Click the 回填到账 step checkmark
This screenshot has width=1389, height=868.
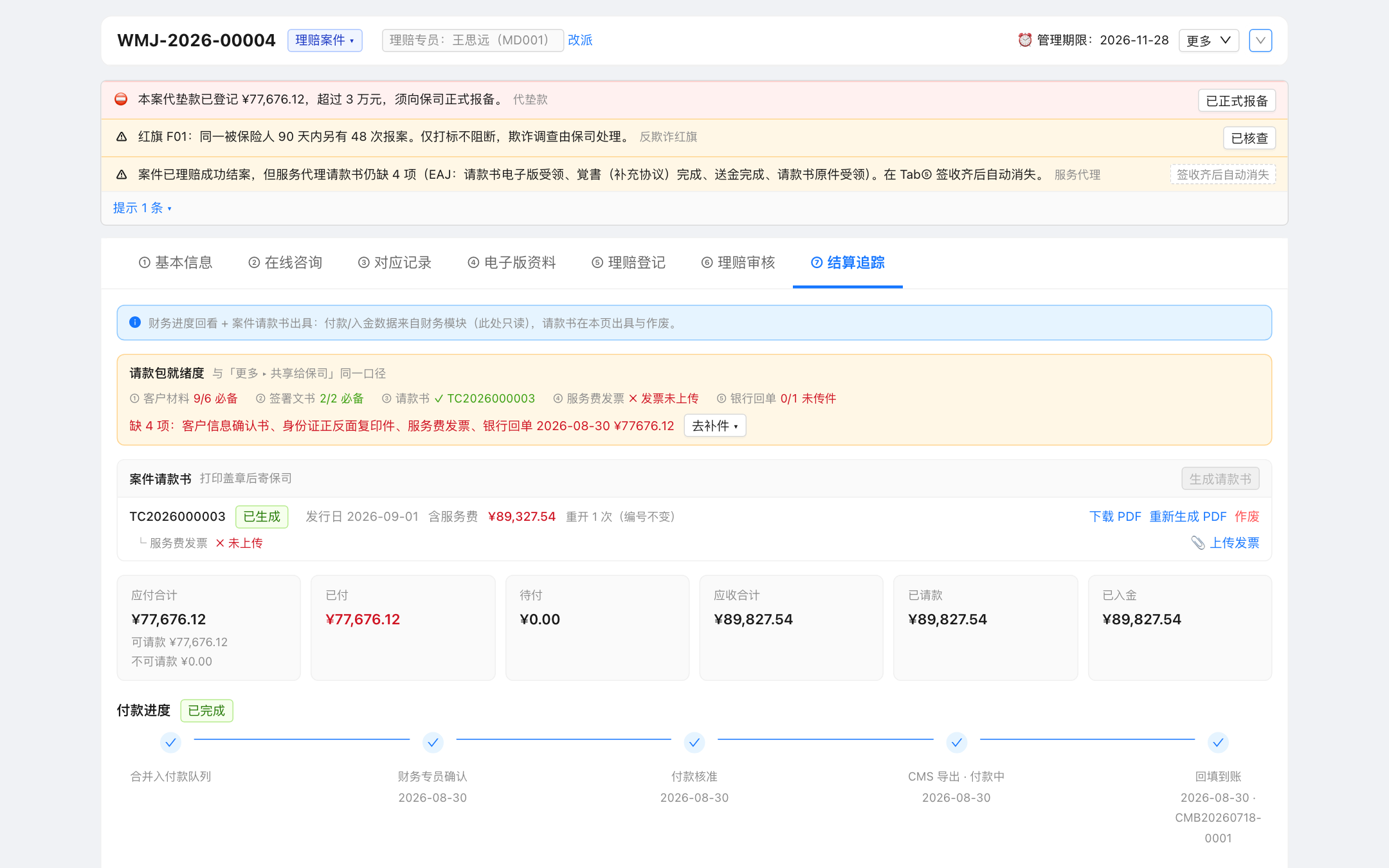pos(1218,743)
